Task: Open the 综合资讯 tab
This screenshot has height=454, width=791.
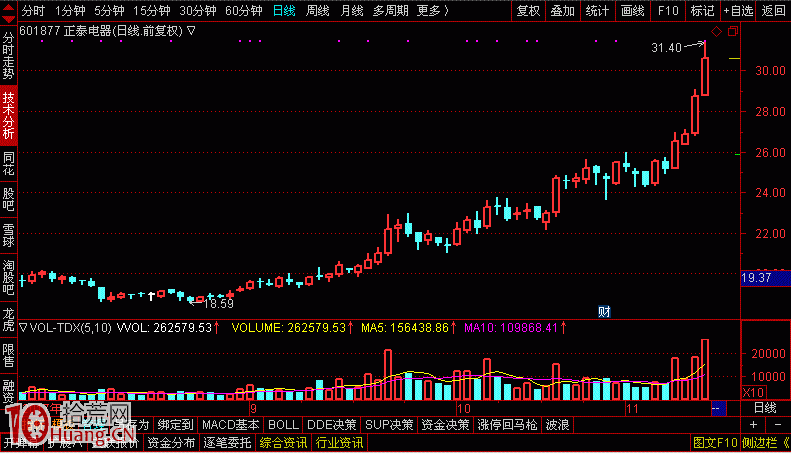Action: pyautogui.click(x=283, y=443)
